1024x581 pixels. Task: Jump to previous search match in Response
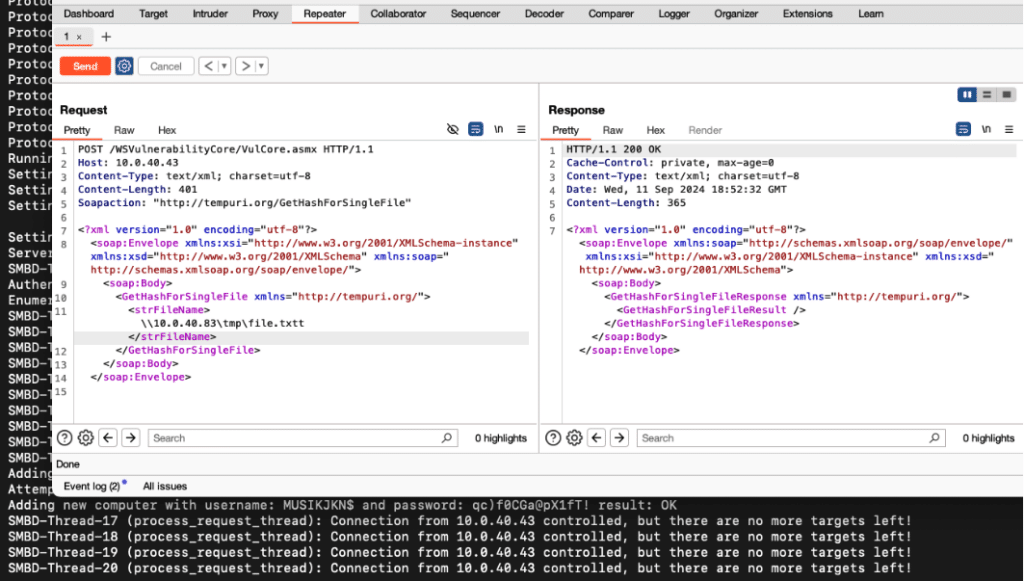pos(597,438)
